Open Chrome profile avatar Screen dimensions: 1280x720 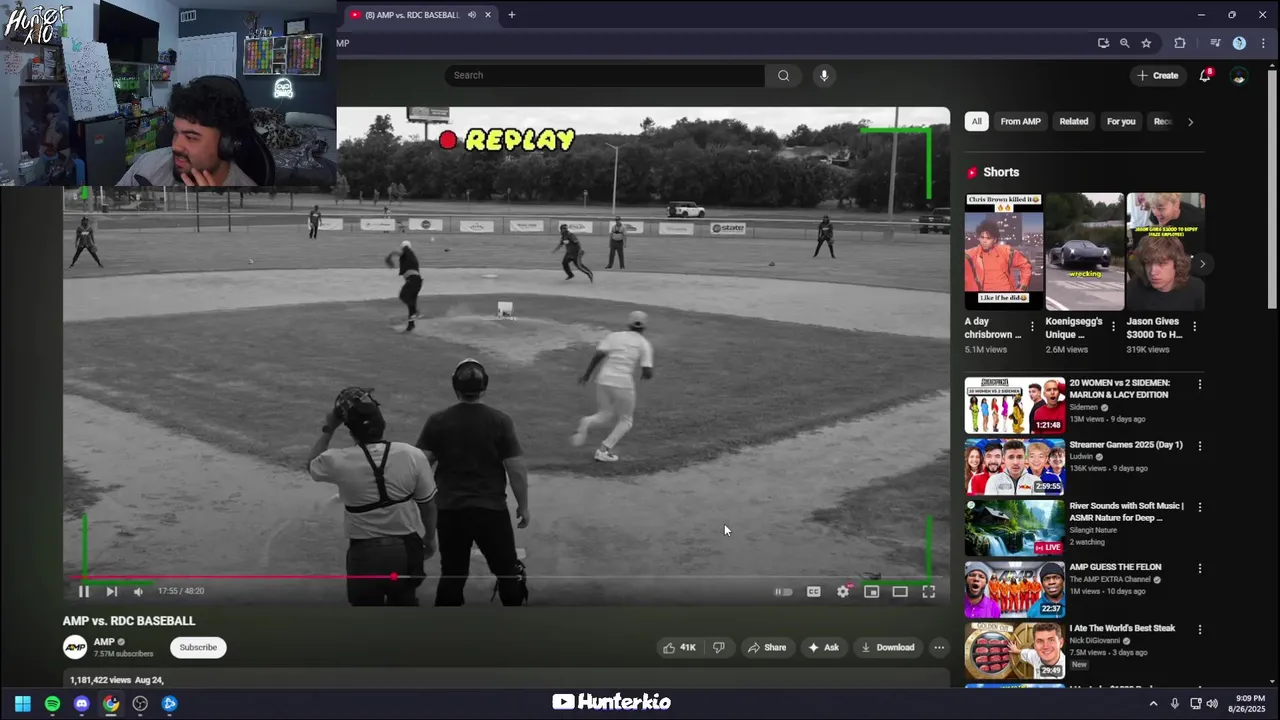[x=1239, y=43]
